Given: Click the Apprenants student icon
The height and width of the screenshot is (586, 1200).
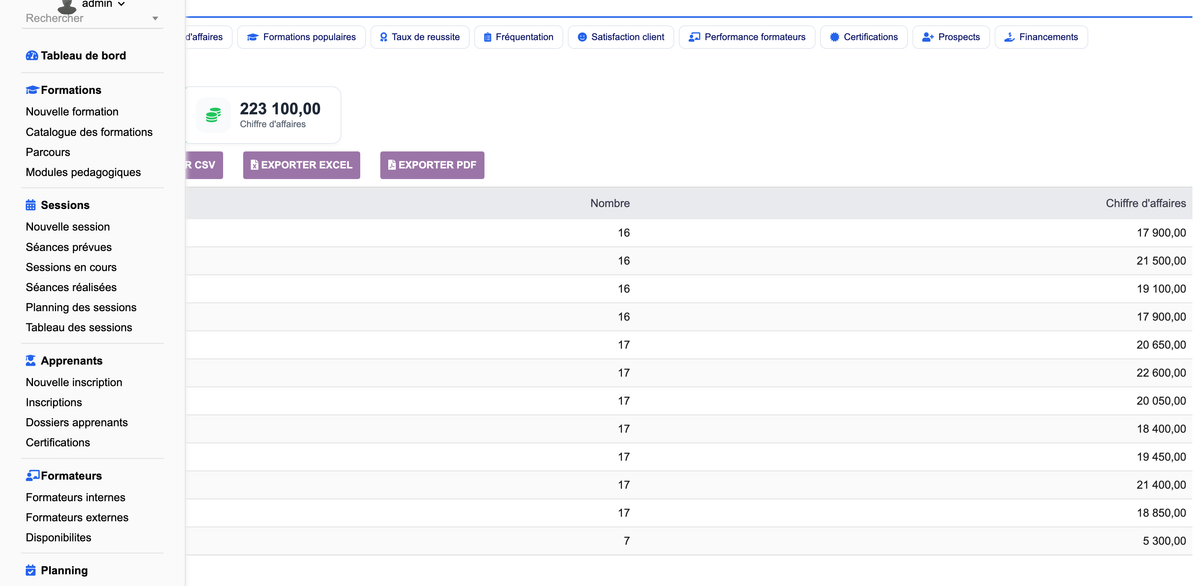Looking at the screenshot, I should 30,361.
